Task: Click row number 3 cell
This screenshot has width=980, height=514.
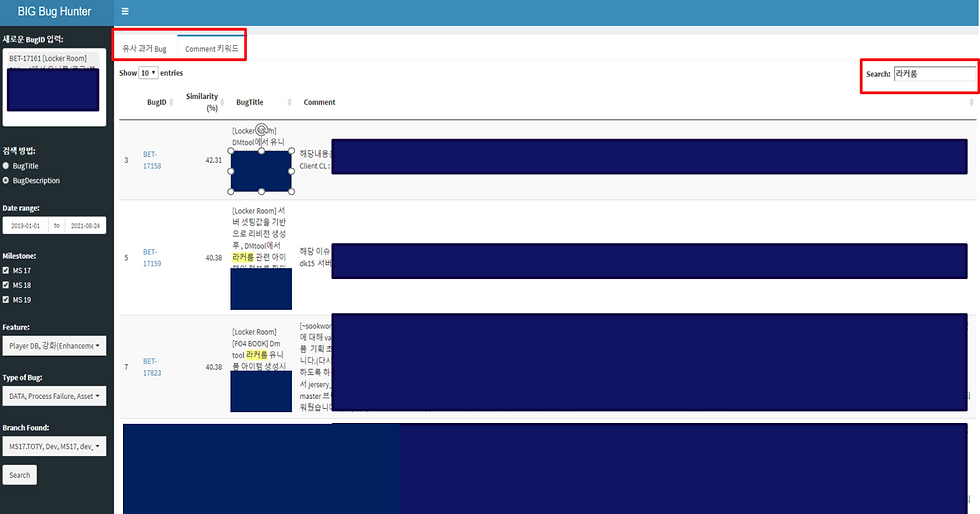Action: click(126, 160)
